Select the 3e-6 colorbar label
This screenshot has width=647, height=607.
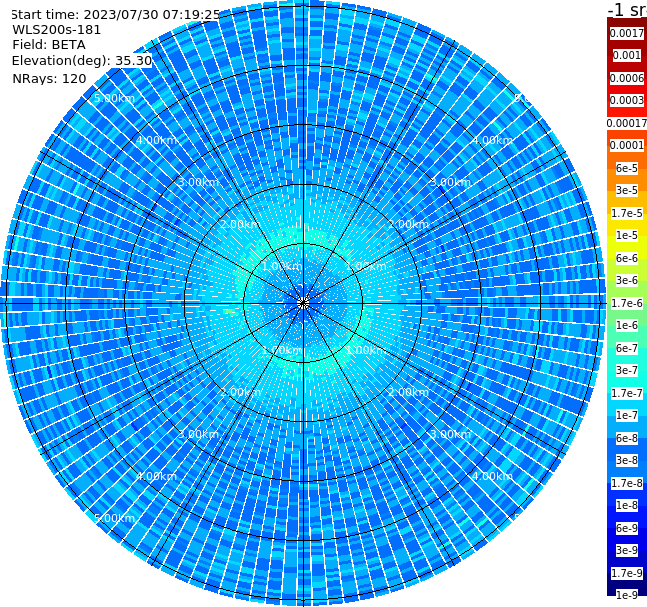pyautogui.click(x=627, y=280)
